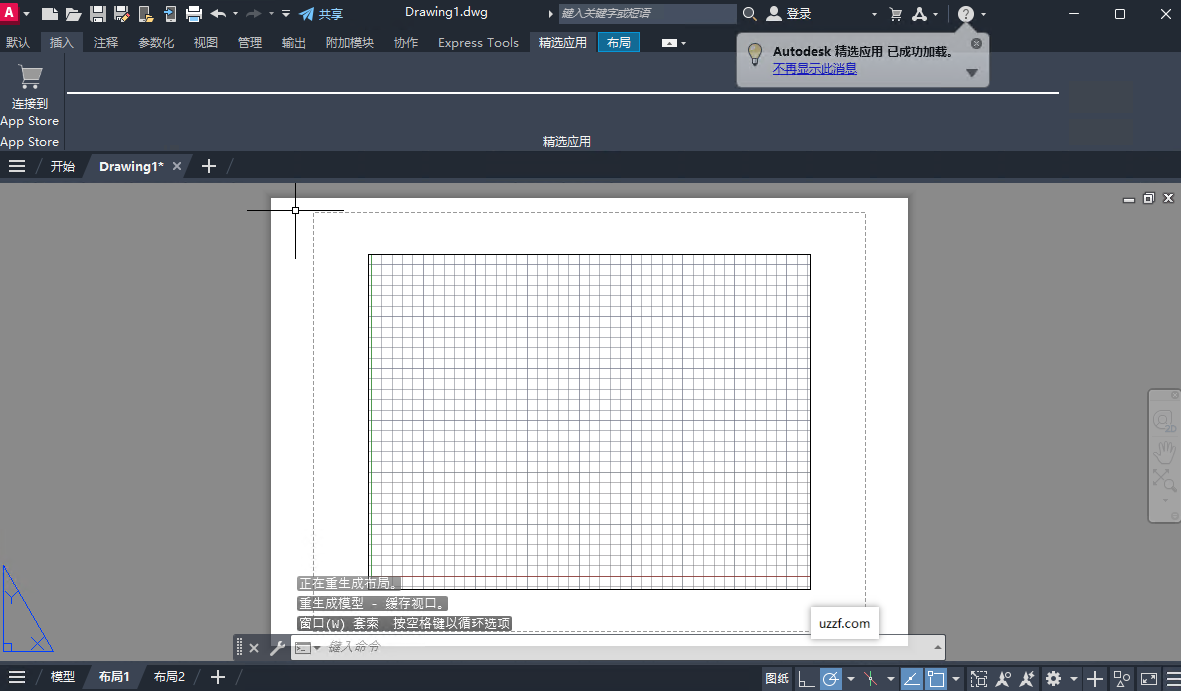Select the 图纸 (Paper) space button in status bar
The height and width of the screenshot is (691, 1181).
pyautogui.click(x=776, y=677)
